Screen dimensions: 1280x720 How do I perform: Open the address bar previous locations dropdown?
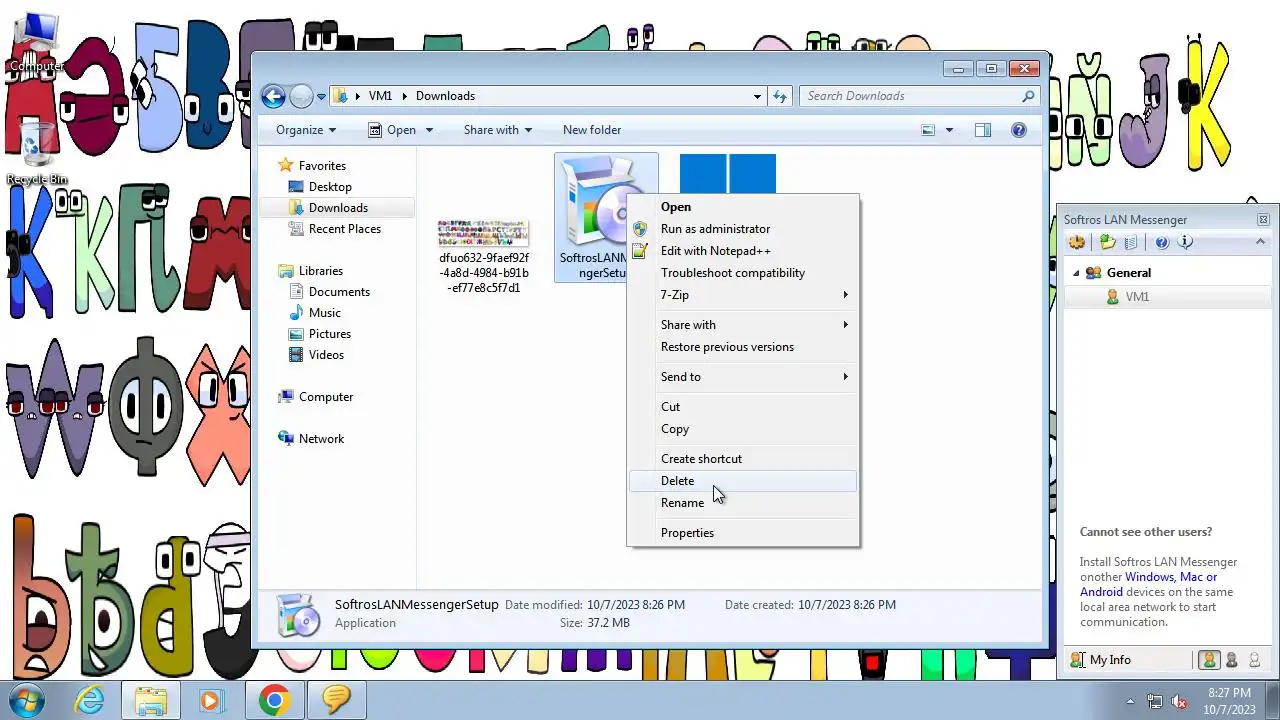(x=757, y=96)
